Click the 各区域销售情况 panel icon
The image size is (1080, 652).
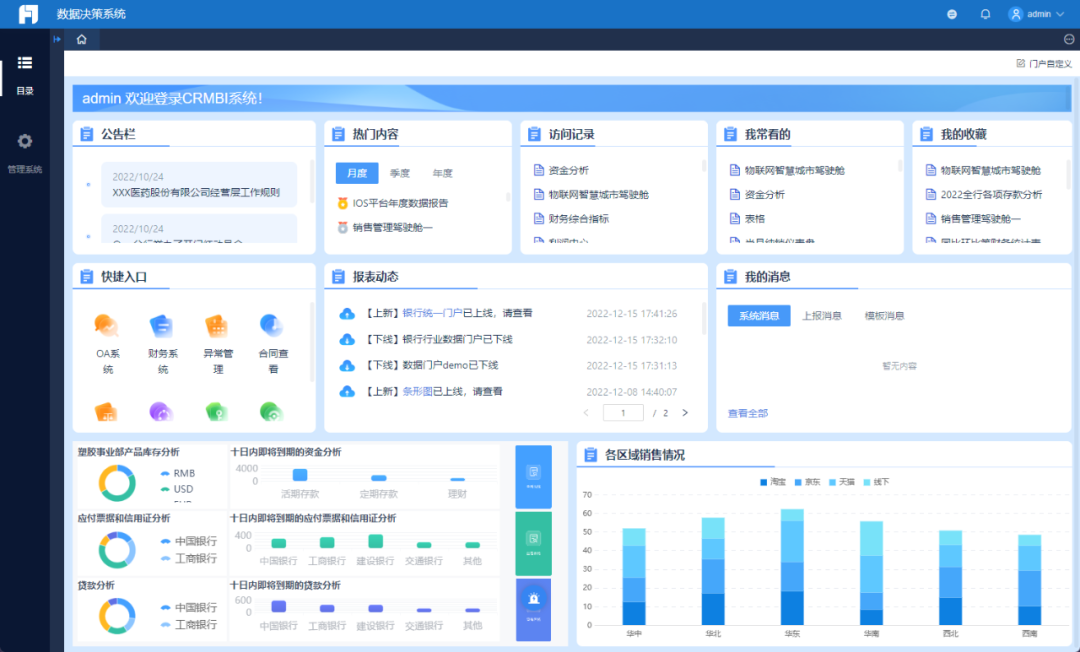pos(590,455)
